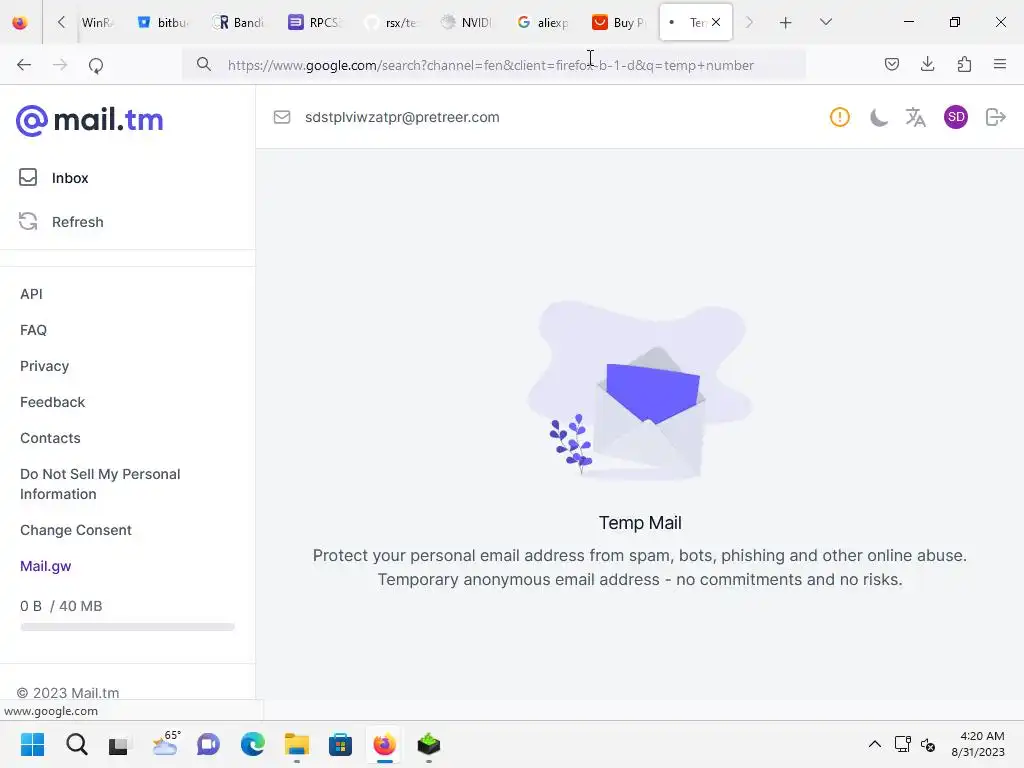The height and width of the screenshot is (768, 1024).
Task: Log out with the exit icon
Action: [x=995, y=117]
